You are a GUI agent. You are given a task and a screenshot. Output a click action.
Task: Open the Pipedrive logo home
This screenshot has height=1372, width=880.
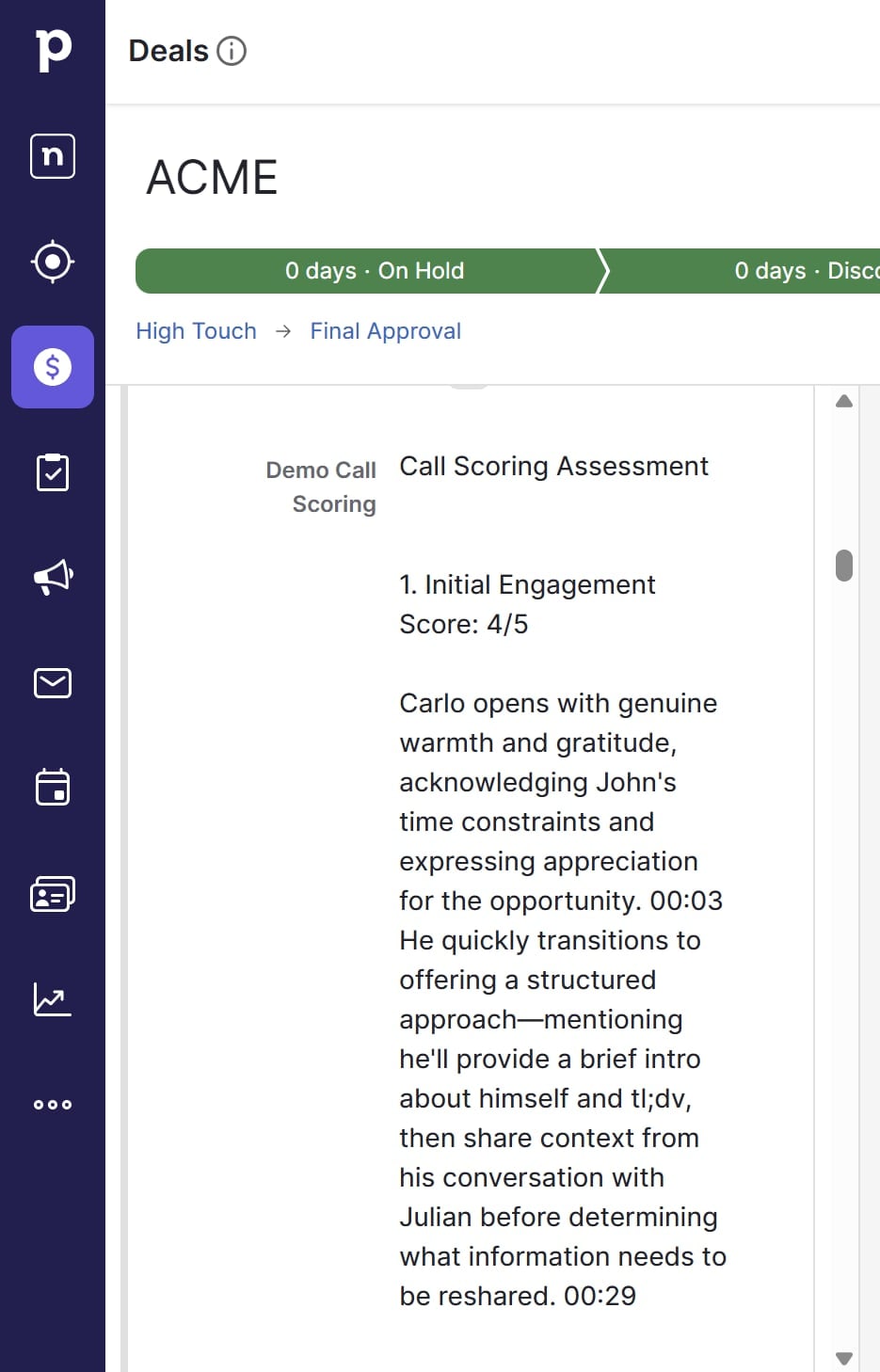[53, 49]
